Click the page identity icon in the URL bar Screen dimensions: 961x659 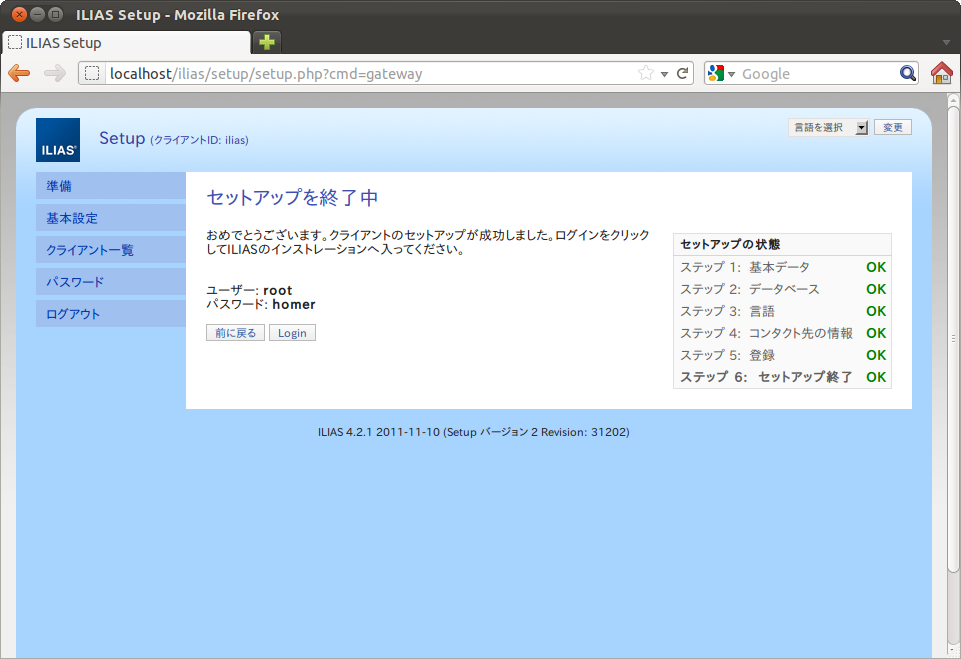[x=92, y=73]
